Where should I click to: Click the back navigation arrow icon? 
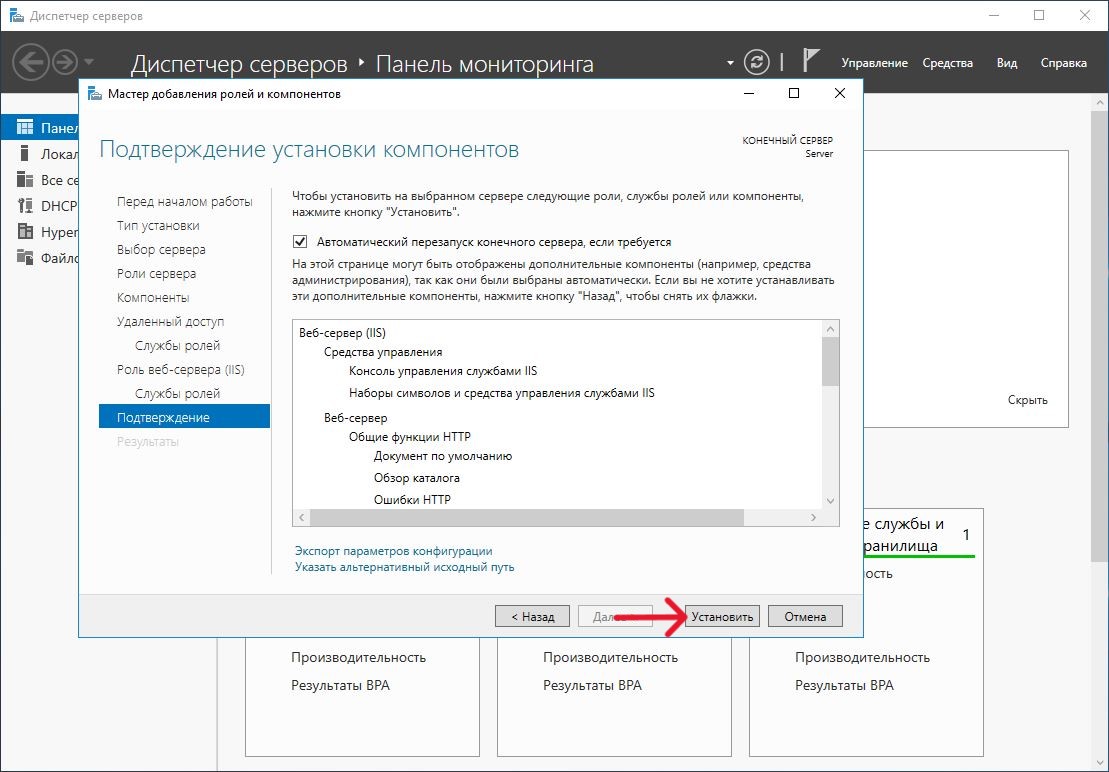point(31,63)
